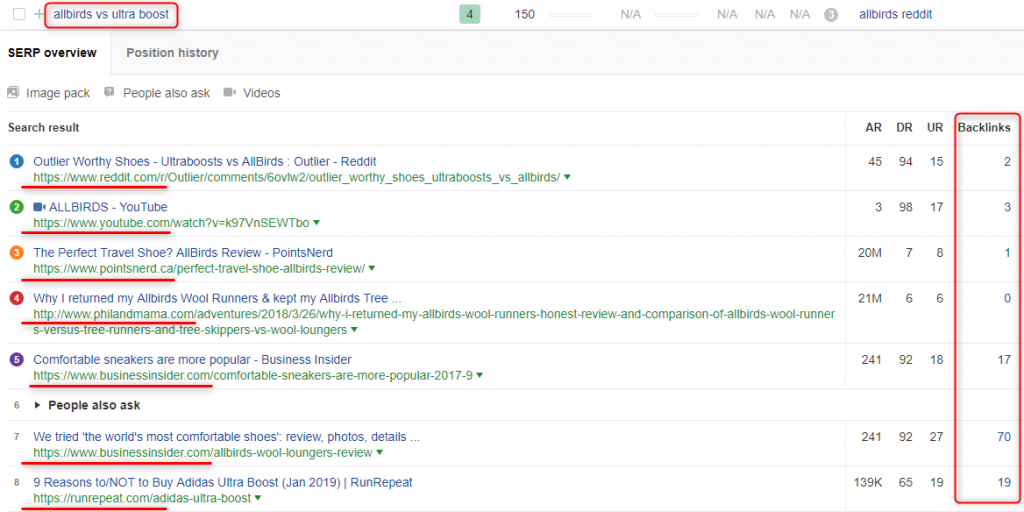Click AR value 139K in the RunRepeat row
Image resolution: width=1024 pixels, height=512 pixels.
(868, 483)
